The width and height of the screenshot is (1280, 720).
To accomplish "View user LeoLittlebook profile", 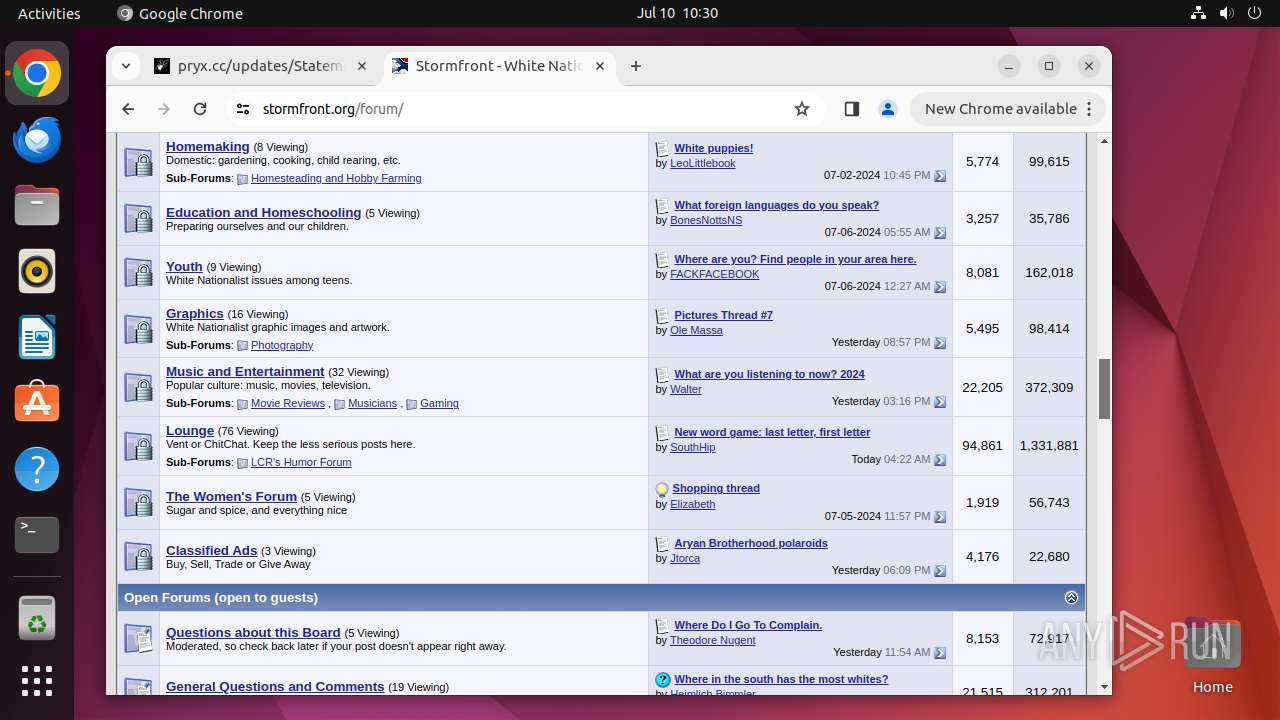I will [x=702, y=163].
